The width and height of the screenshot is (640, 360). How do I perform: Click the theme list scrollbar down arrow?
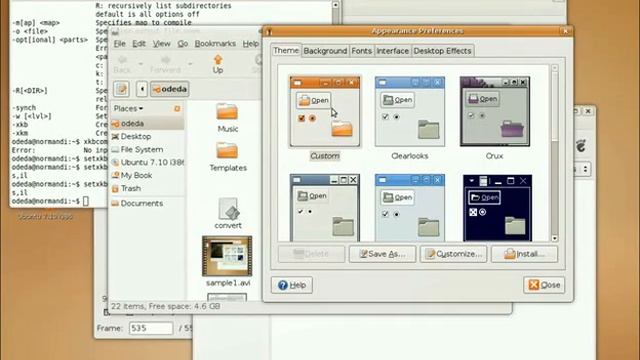[555, 238]
